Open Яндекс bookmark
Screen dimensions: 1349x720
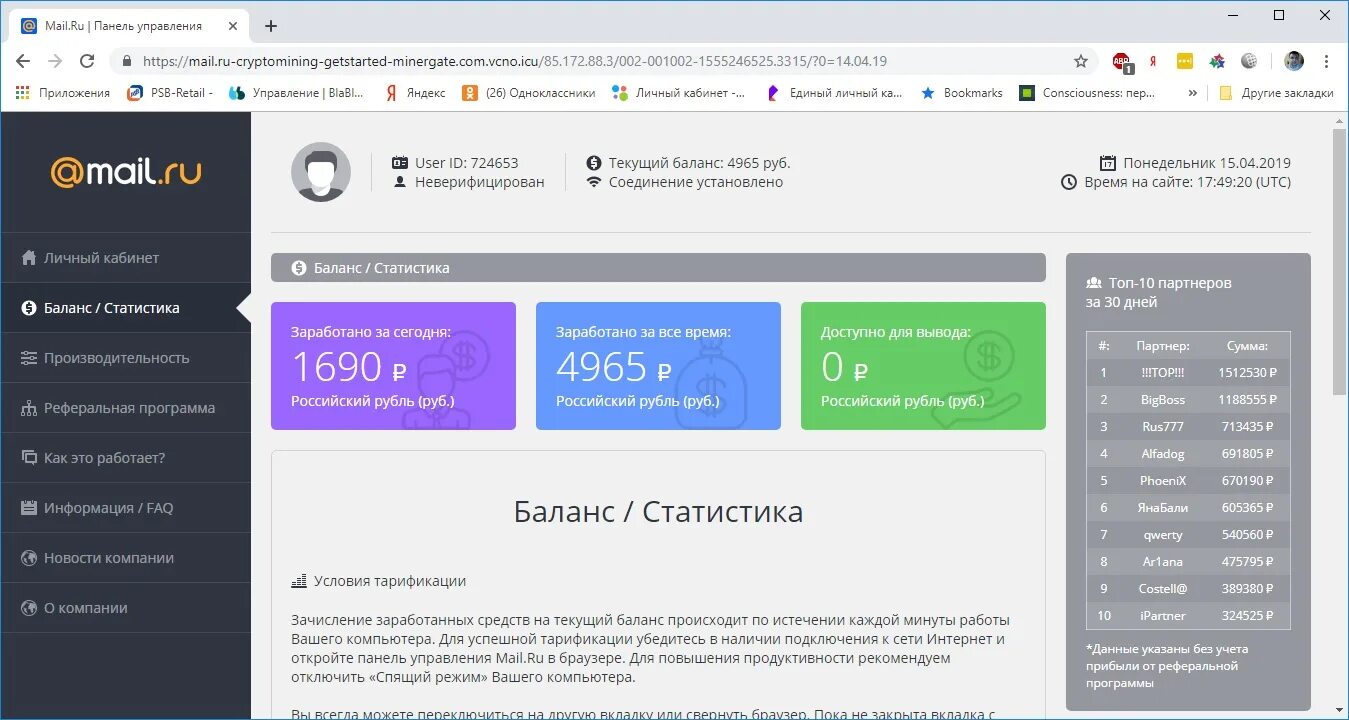click(416, 92)
